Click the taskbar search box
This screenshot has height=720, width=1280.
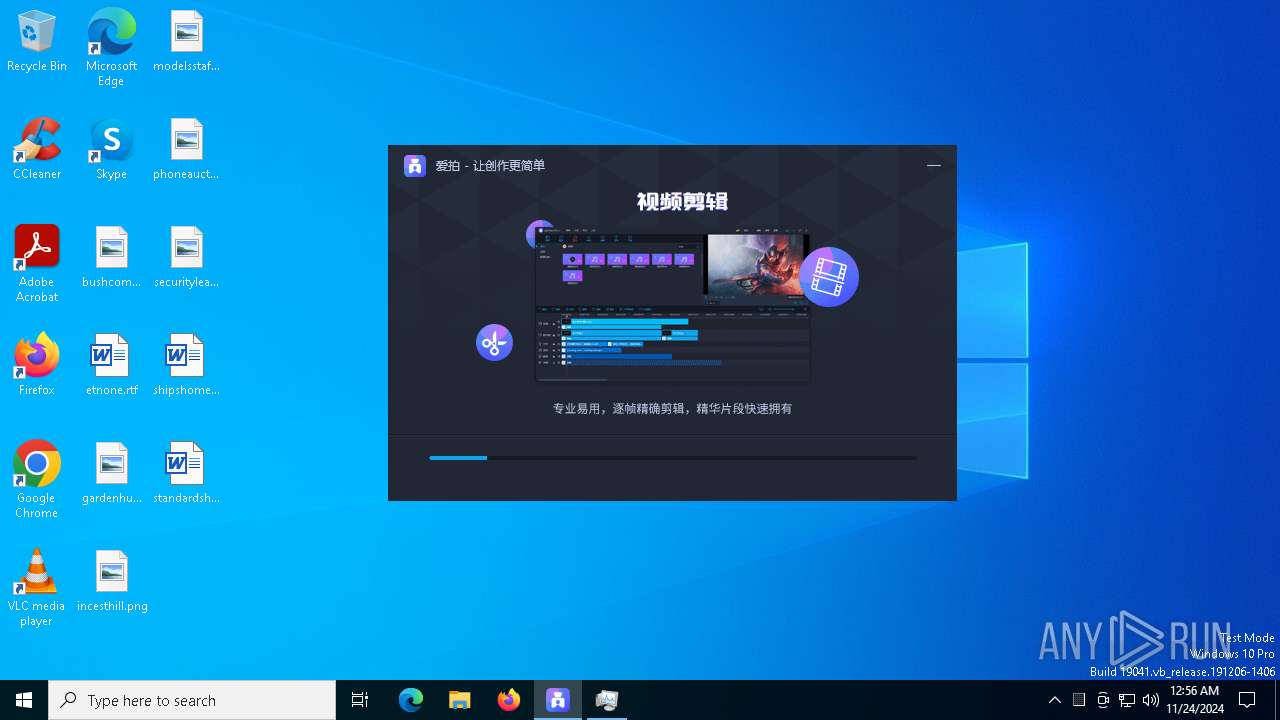coord(192,700)
